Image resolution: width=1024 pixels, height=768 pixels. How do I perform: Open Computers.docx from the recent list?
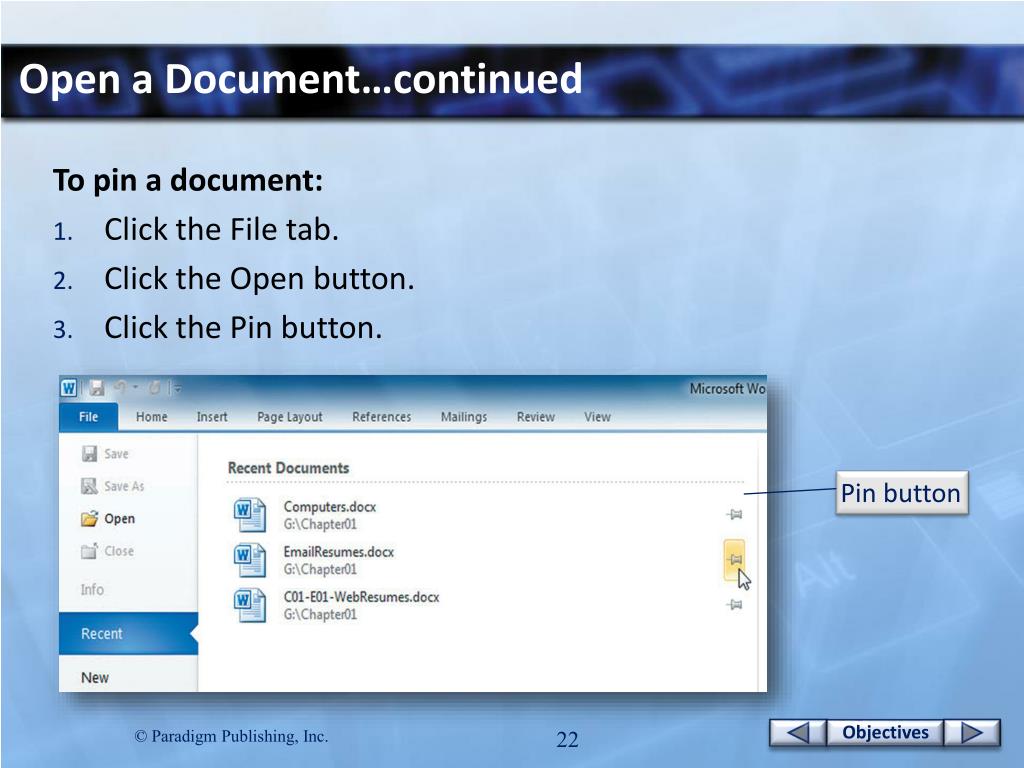(x=330, y=515)
